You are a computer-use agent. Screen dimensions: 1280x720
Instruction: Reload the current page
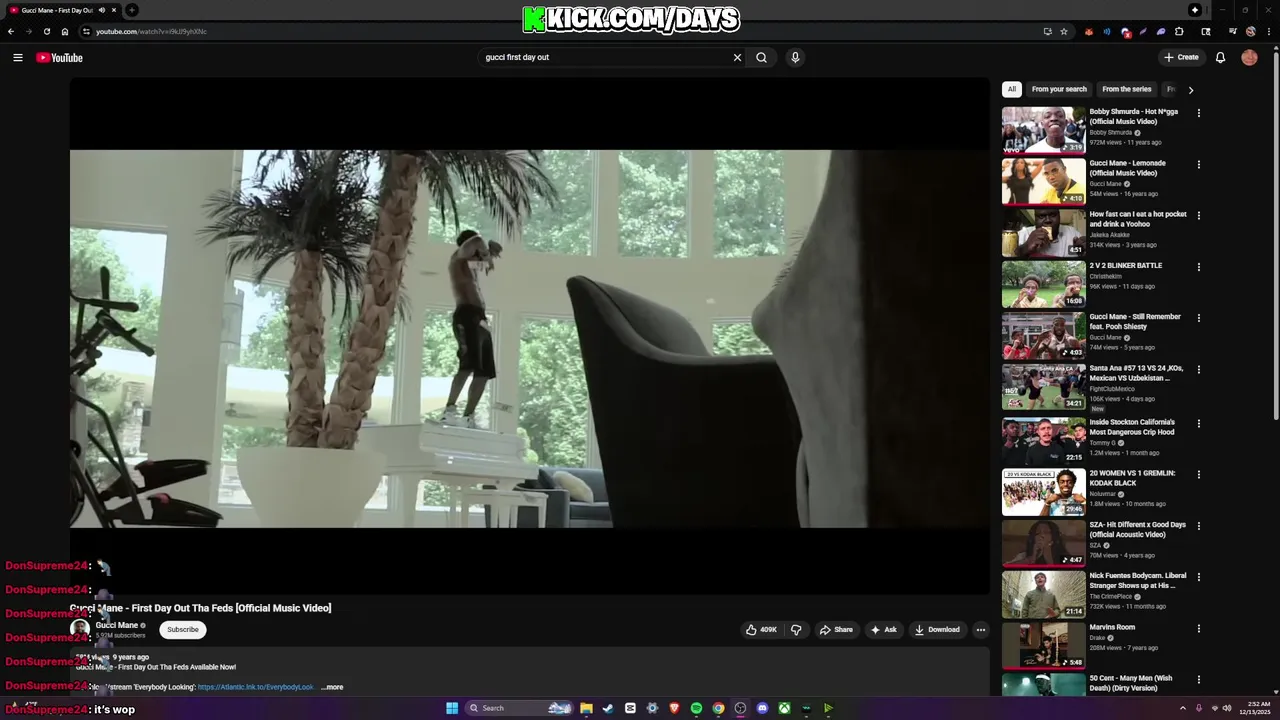coord(46,31)
